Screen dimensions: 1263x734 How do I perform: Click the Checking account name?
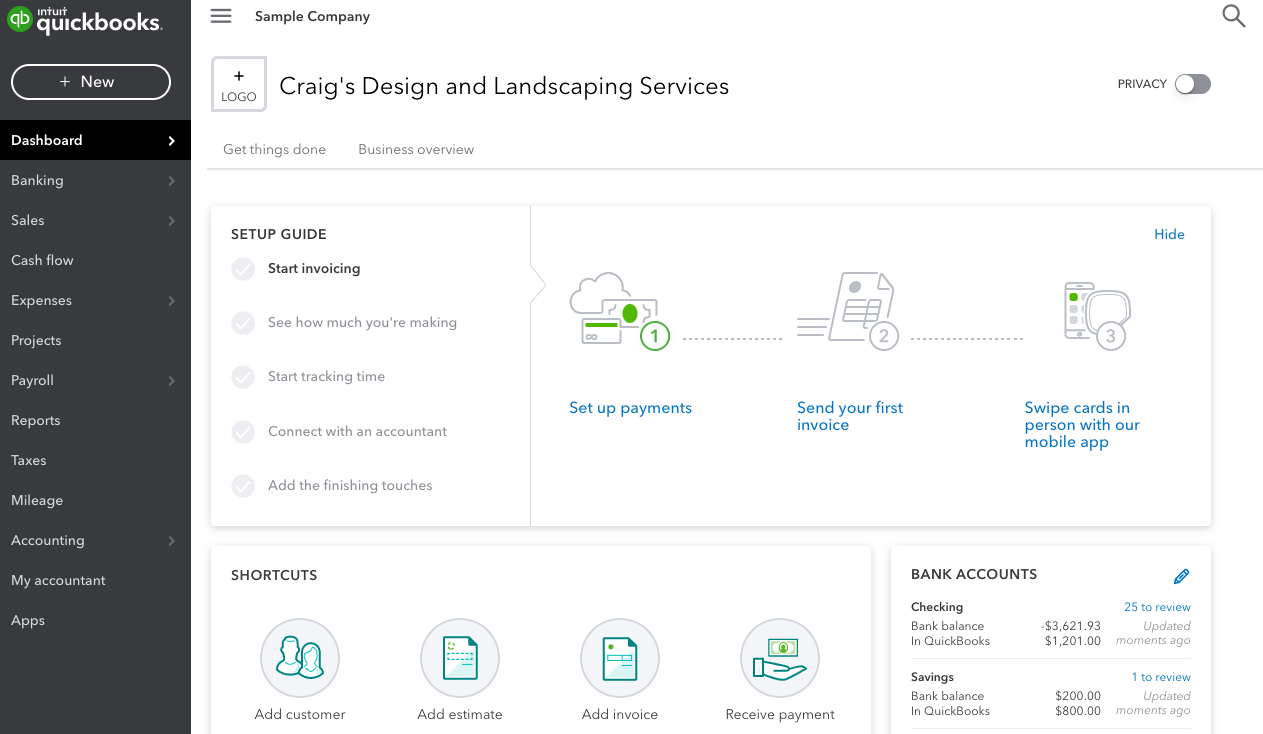(x=937, y=607)
